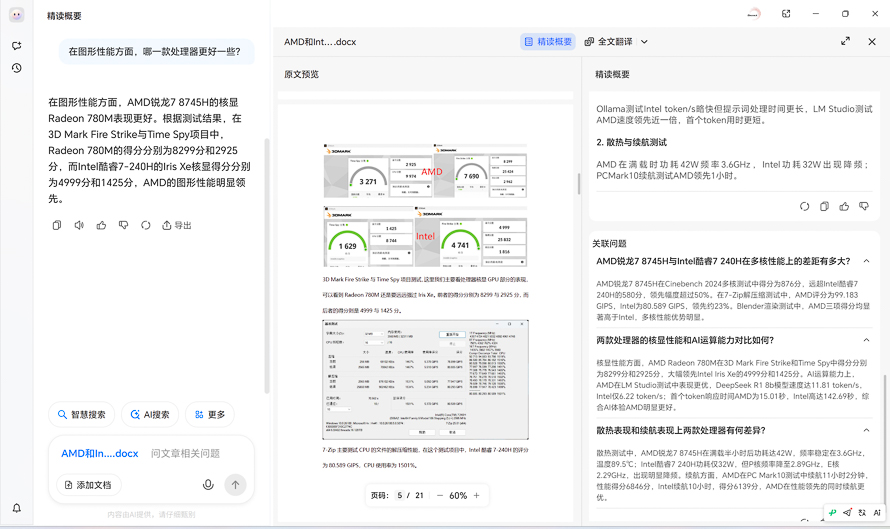Click the 关联问题 section label
Screen dimensions: 890x529
coord(609,243)
